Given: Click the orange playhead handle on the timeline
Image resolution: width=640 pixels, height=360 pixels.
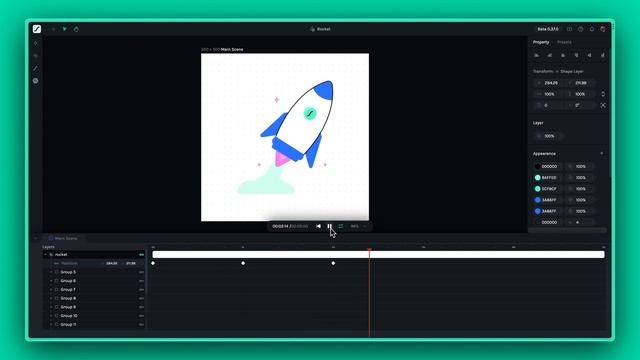Looking at the screenshot, I should pos(369,250).
